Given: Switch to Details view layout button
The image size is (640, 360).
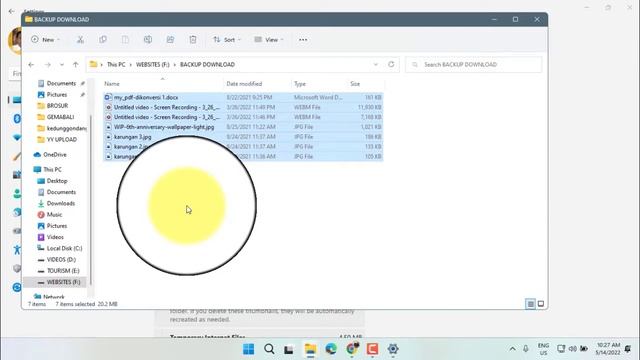Looking at the screenshot, I should coord(530,304).
